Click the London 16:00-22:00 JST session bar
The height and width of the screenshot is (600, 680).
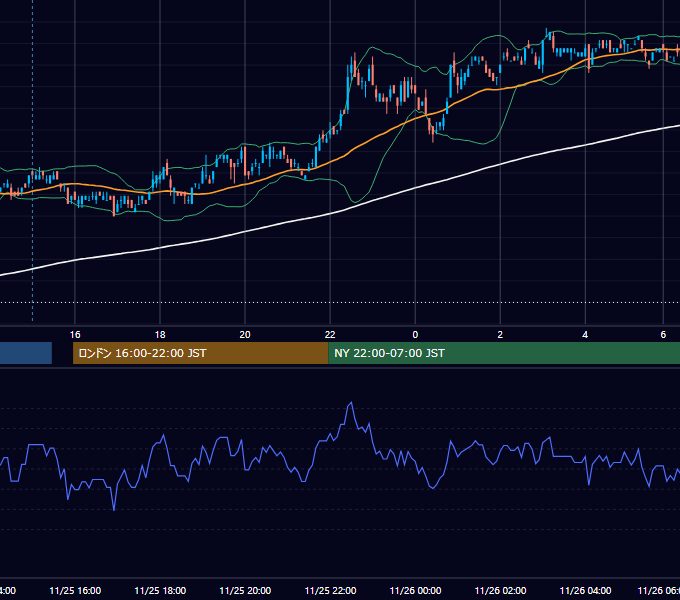click(x=201, y=353)
